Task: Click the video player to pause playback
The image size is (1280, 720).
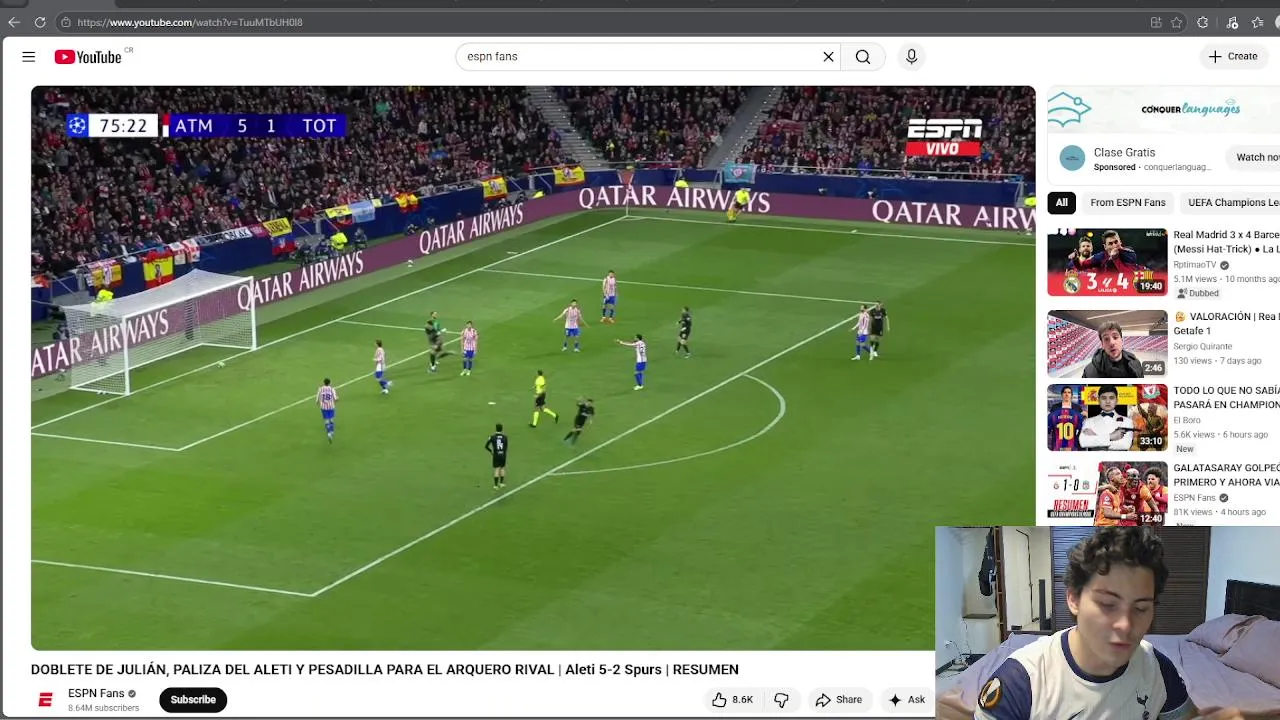Action: coord(533,368)
